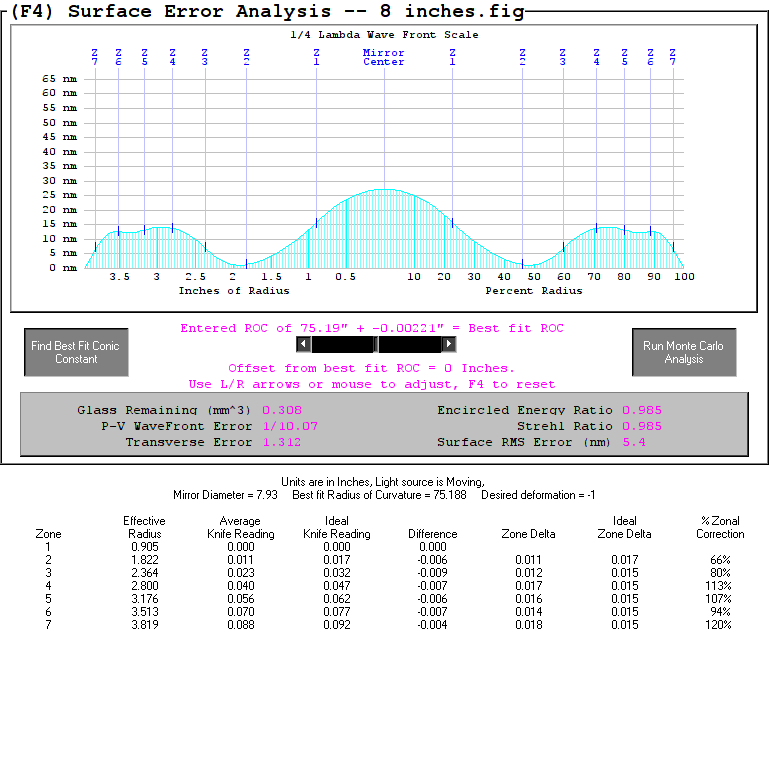Viewport: 769px width, 765px height.
Task: Select Z3 marker on the Percent Radius side
Action: tap(562, 57)
